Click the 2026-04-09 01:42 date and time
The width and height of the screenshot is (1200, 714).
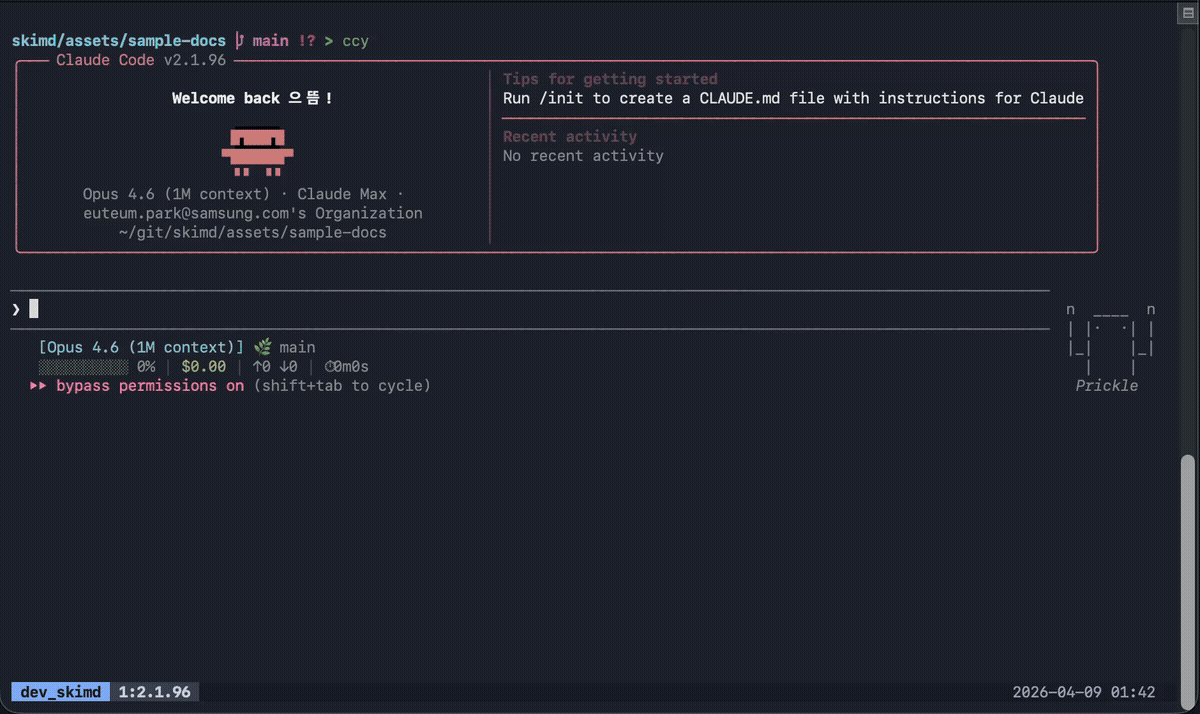click(1084, 692)
